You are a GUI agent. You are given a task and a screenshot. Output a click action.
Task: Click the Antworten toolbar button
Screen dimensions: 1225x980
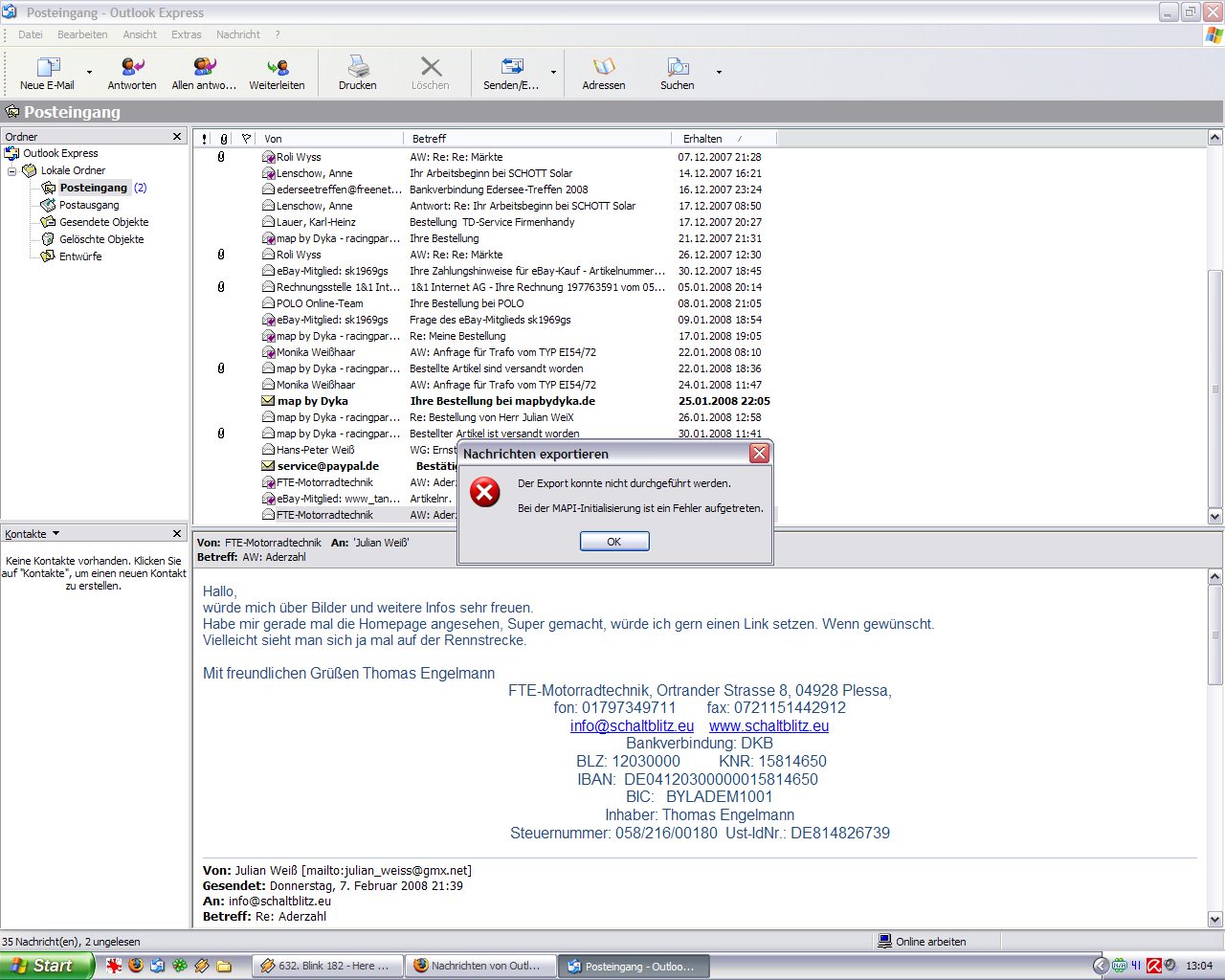pyautogui.click(x=132, y=73)
